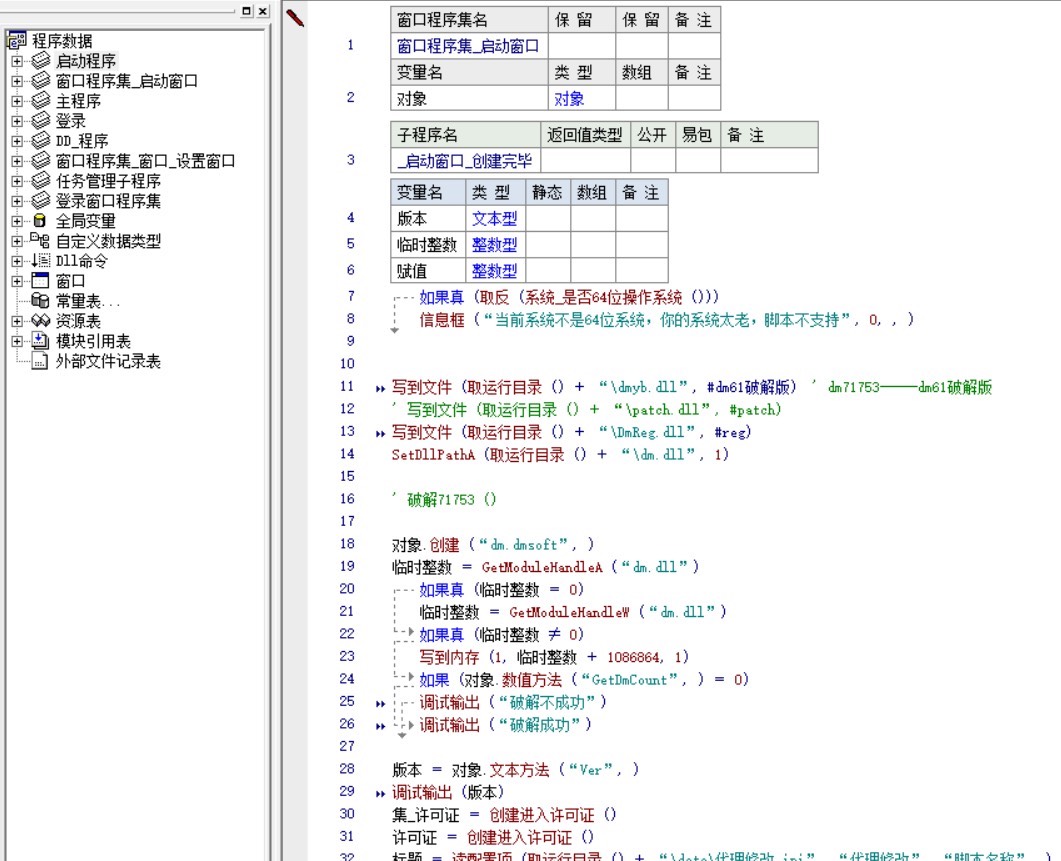Click the _启动窗口_创建完毕 subroutine name
Image resolution: width=1061 pixels, height=861 pixels.
point(465,160)
